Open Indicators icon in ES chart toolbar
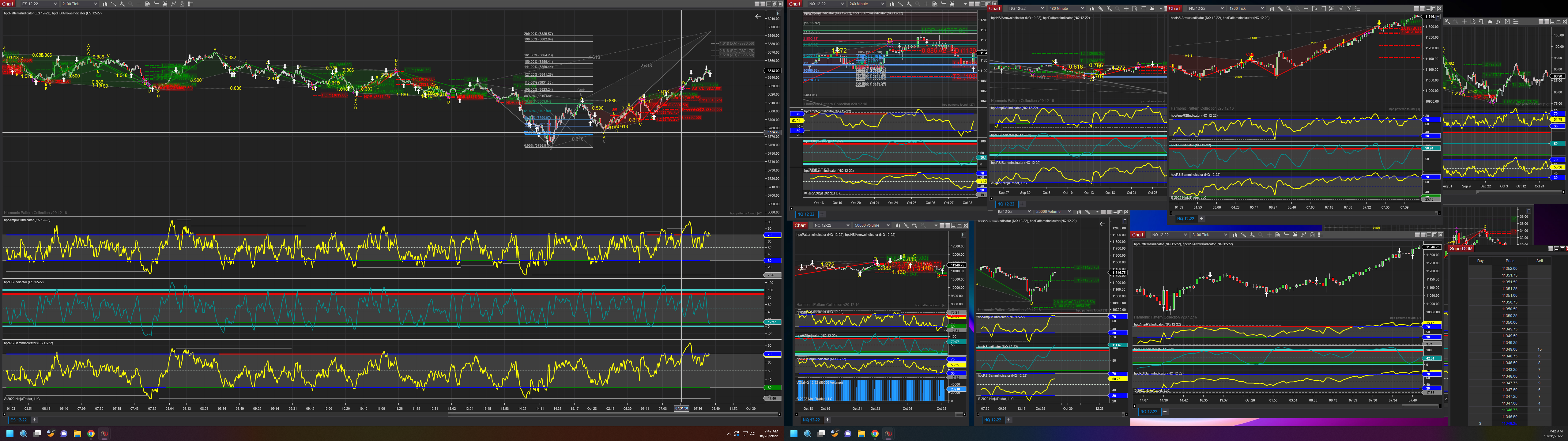This screenshot has width=1568, height=441. click(173, 4)
